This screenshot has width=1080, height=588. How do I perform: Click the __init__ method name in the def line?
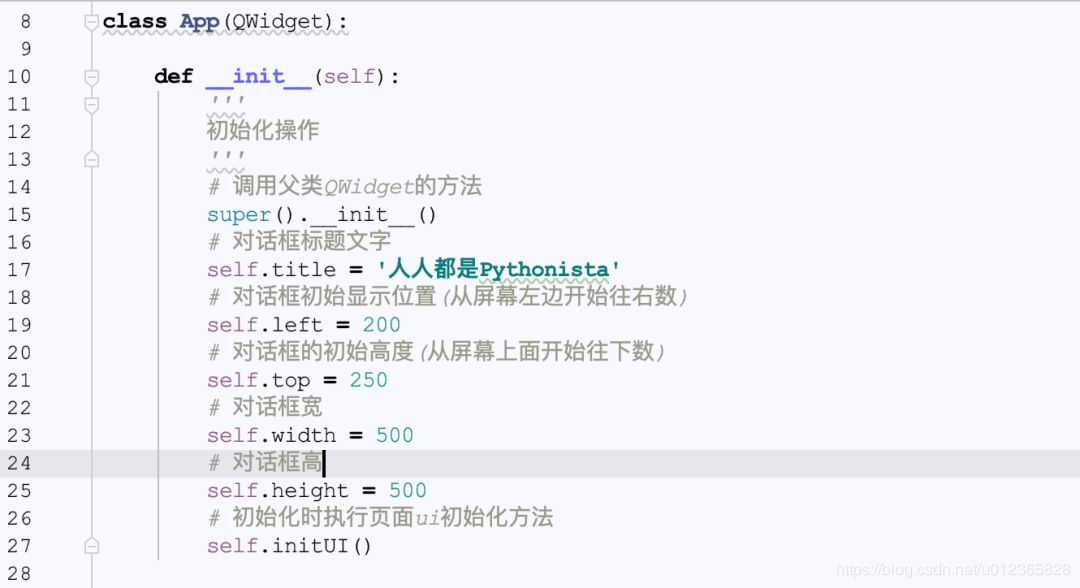pyautogui.click(x=258, y=77)
